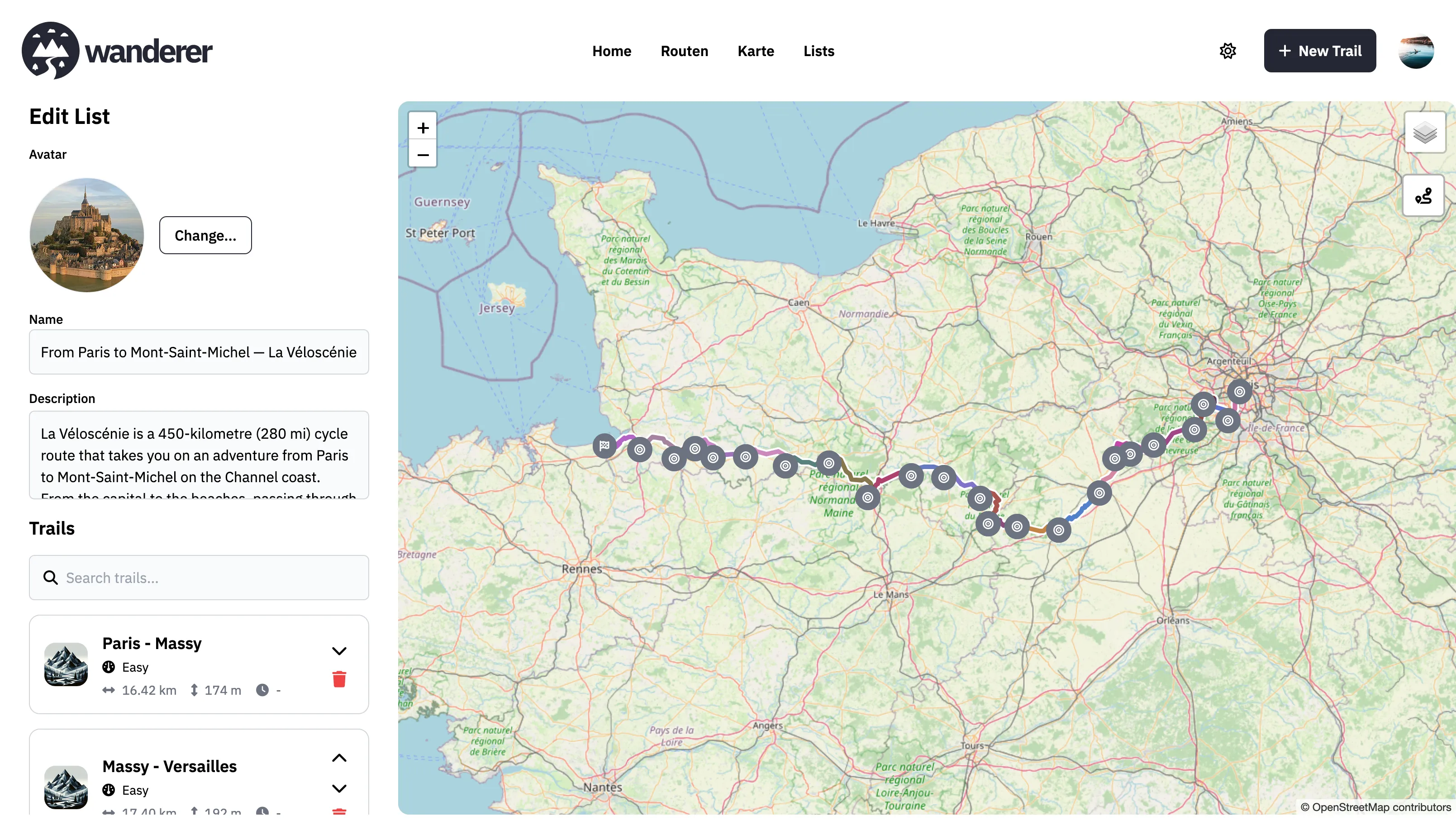Go to the Routen tab

[684, 51]
